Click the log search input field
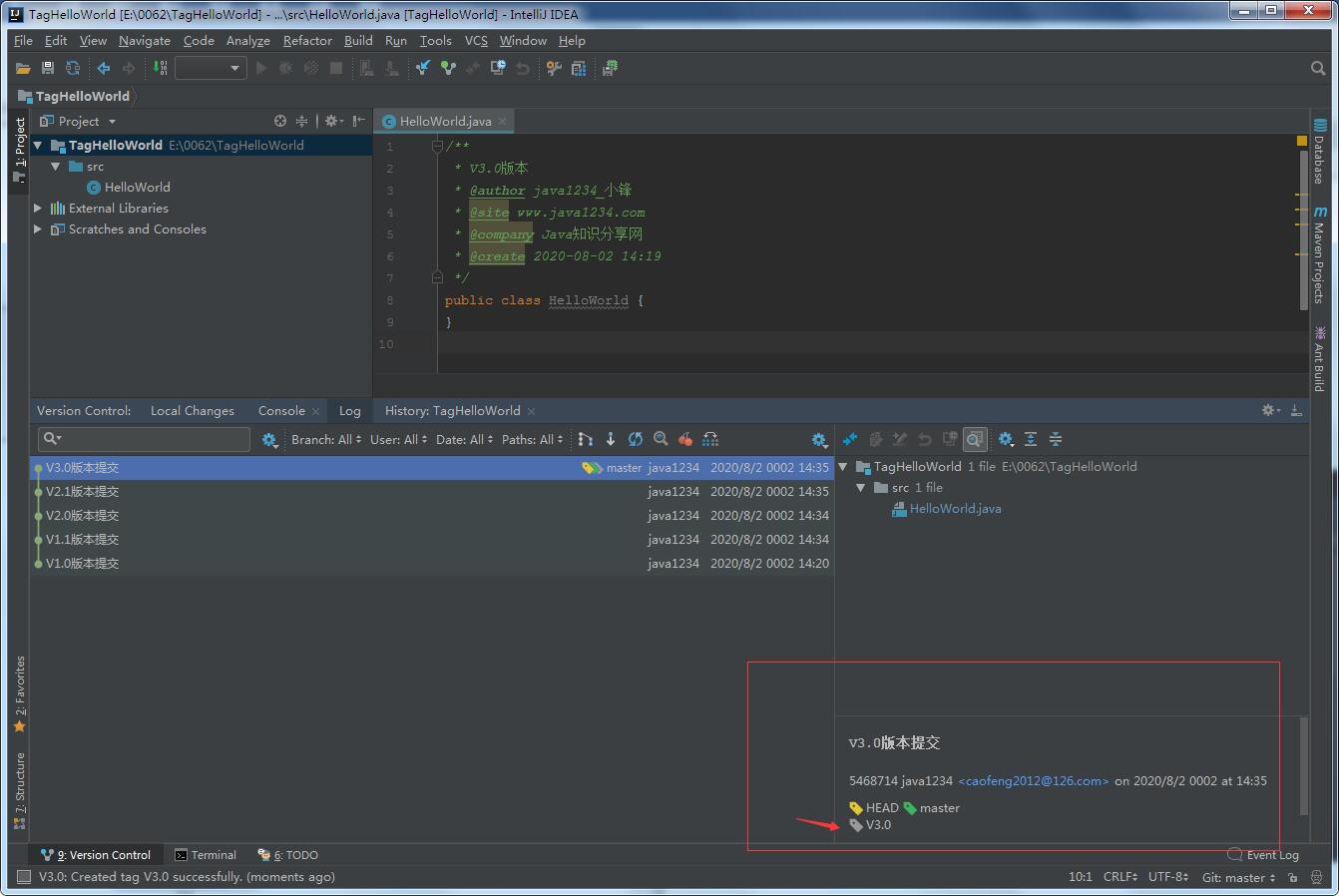Screen dimensions: 1339x896 pyautogui.click(x=144, y=439)
